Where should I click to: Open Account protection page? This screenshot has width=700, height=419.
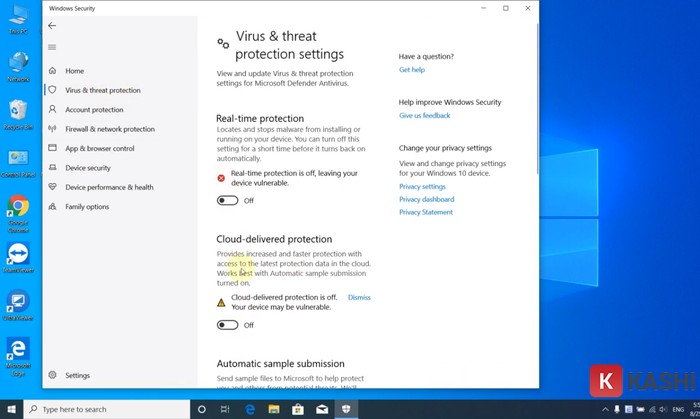pos(94,109)
